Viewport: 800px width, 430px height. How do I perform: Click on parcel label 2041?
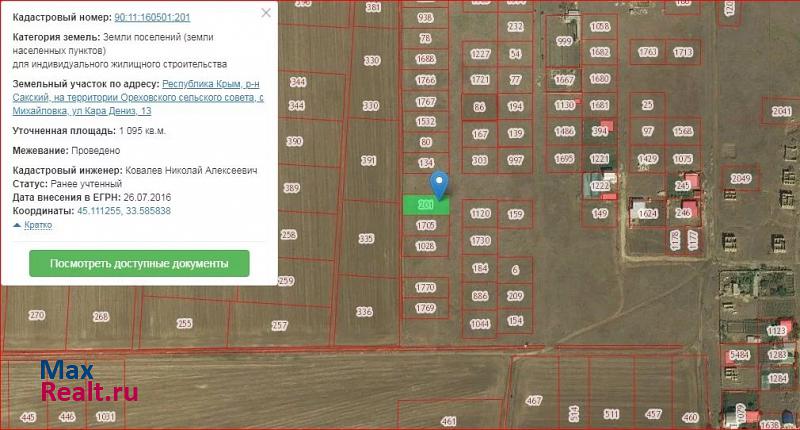pos(783,113)
